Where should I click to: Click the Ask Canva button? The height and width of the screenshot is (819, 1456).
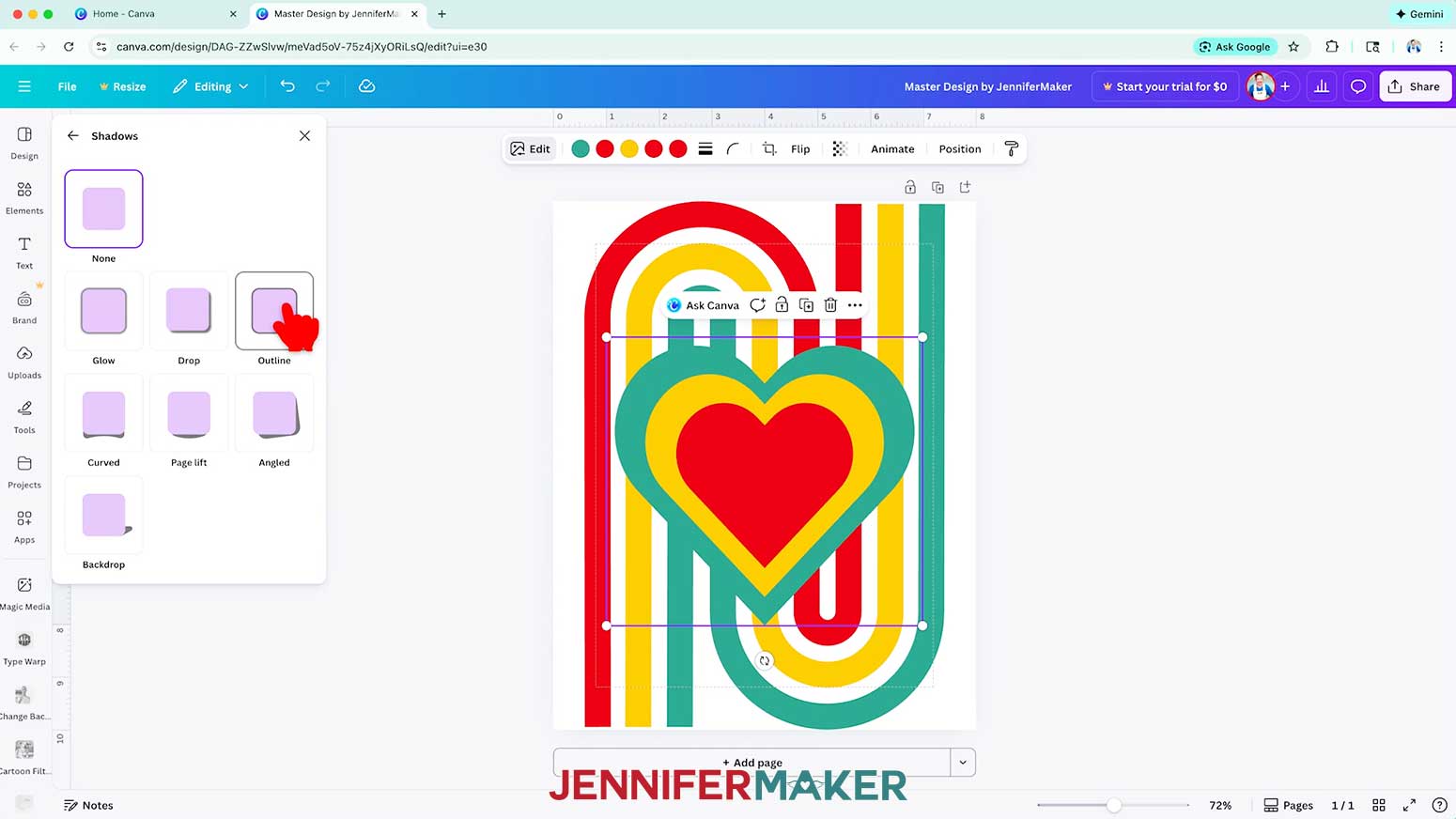point(703,305)
